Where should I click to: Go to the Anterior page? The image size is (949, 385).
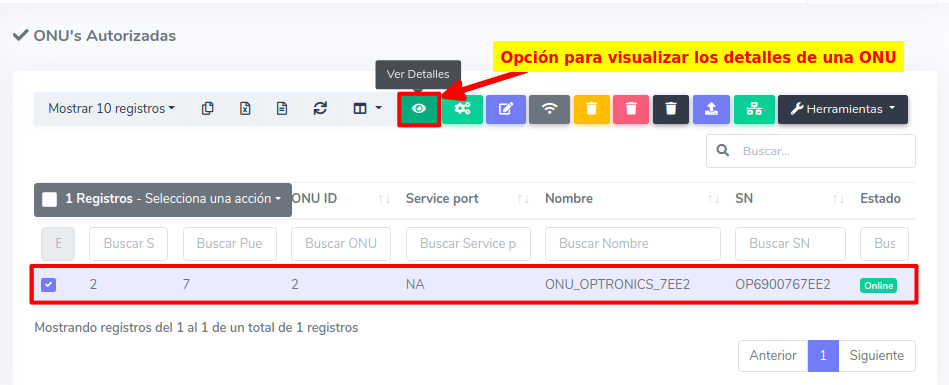773,355
